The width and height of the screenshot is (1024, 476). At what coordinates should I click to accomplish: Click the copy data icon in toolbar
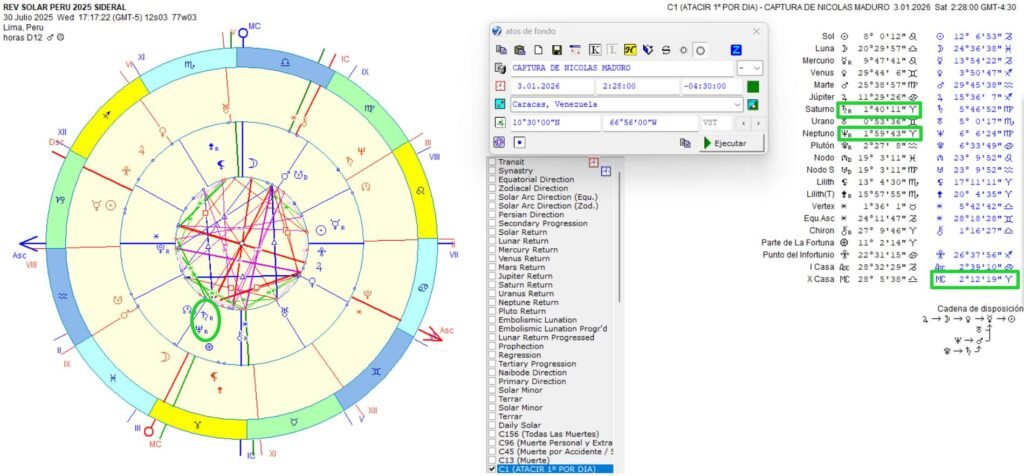pyautogui.click(x=502, y=49)
